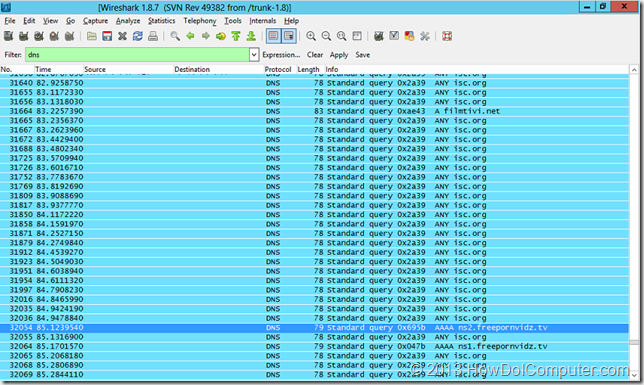Save this capture file icon
This screenshot has width=644, height=385.
pyautogui.click(x=107, y=36)
